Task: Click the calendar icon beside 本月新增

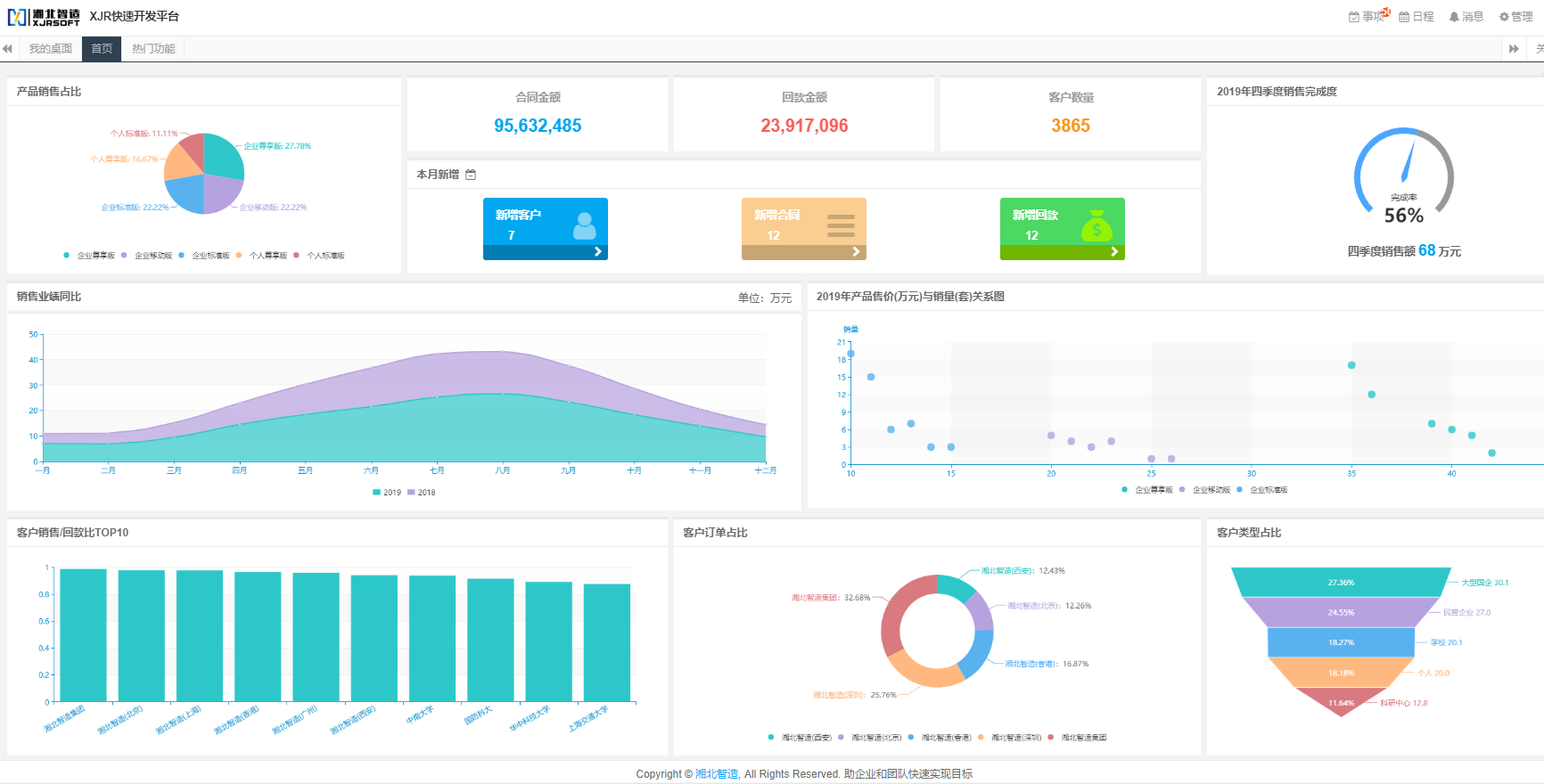Action: pyautogui.click(x=471, y=175)
